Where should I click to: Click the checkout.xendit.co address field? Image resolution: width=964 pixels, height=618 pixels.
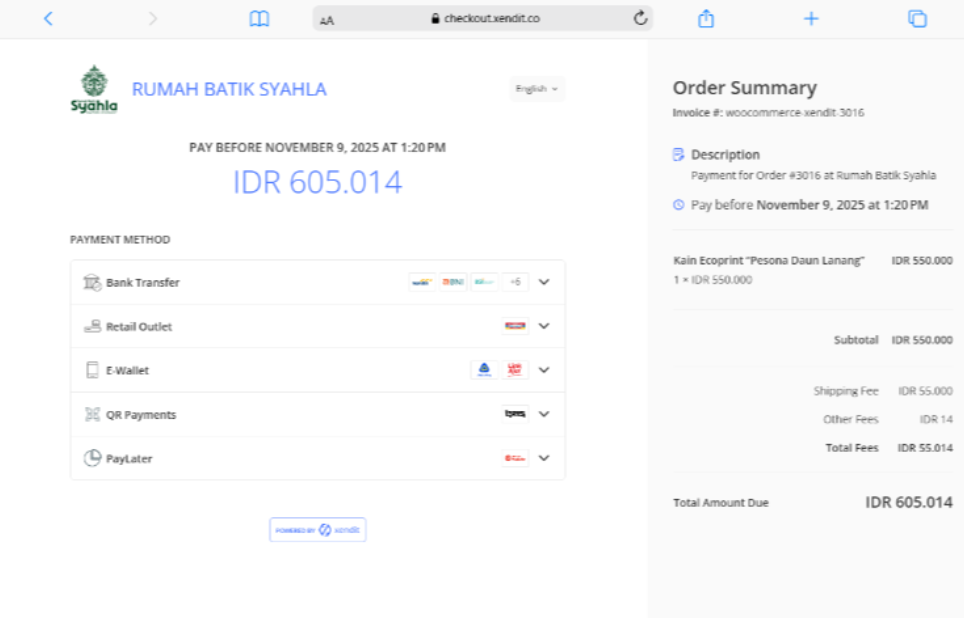[x=485, y=18]
